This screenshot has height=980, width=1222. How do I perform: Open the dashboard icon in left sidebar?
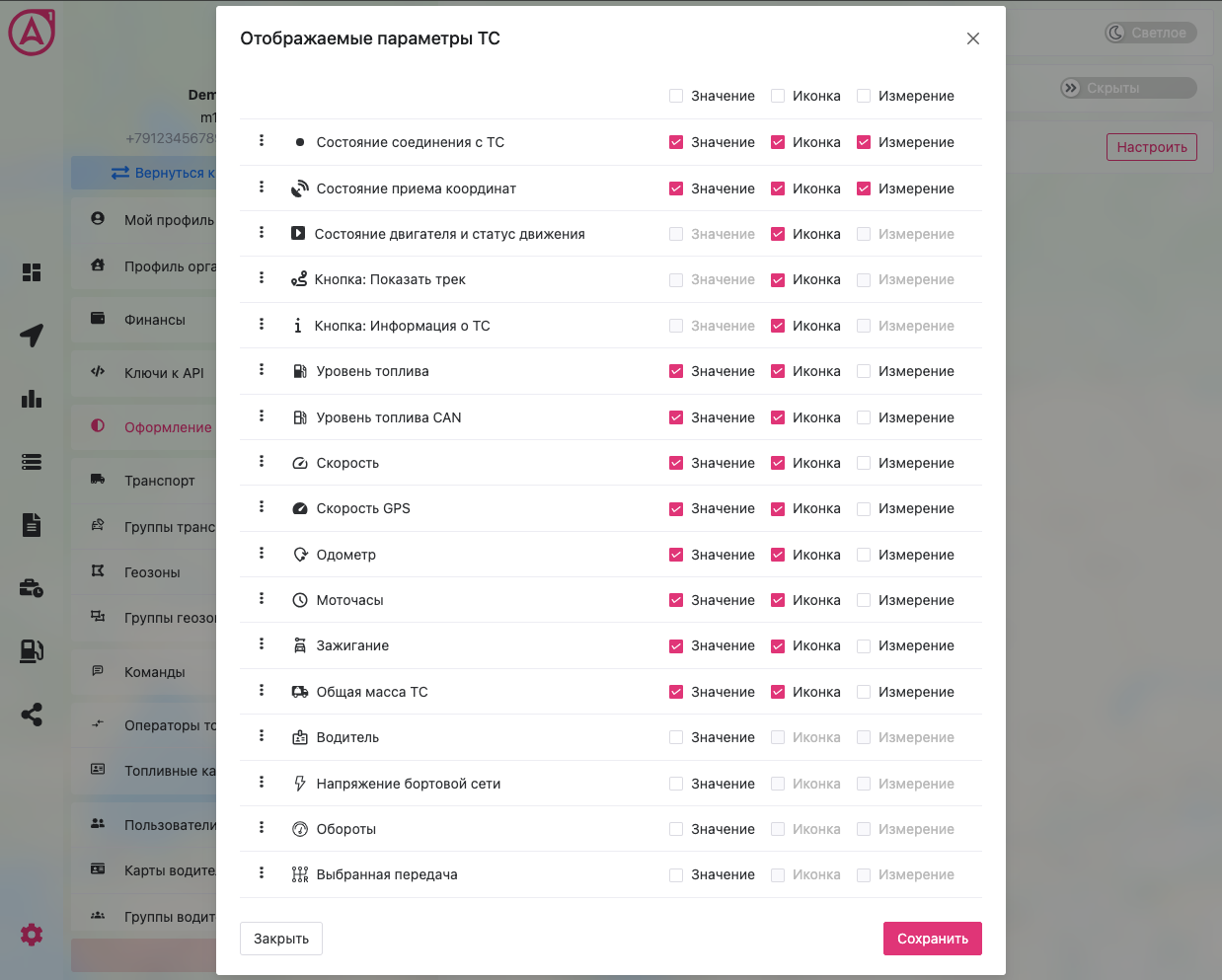32,272
